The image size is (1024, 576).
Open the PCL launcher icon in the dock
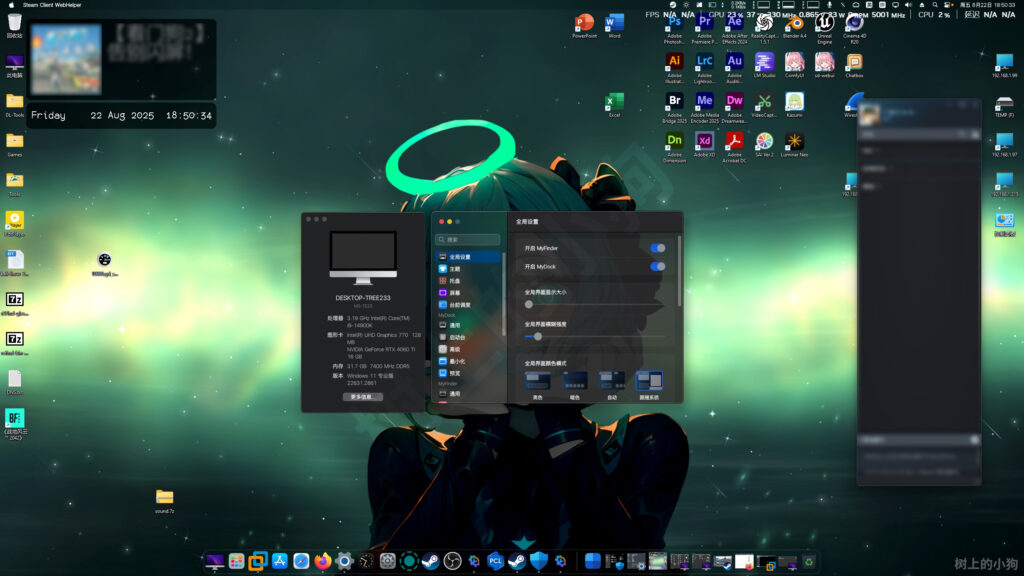pos(495,561)
